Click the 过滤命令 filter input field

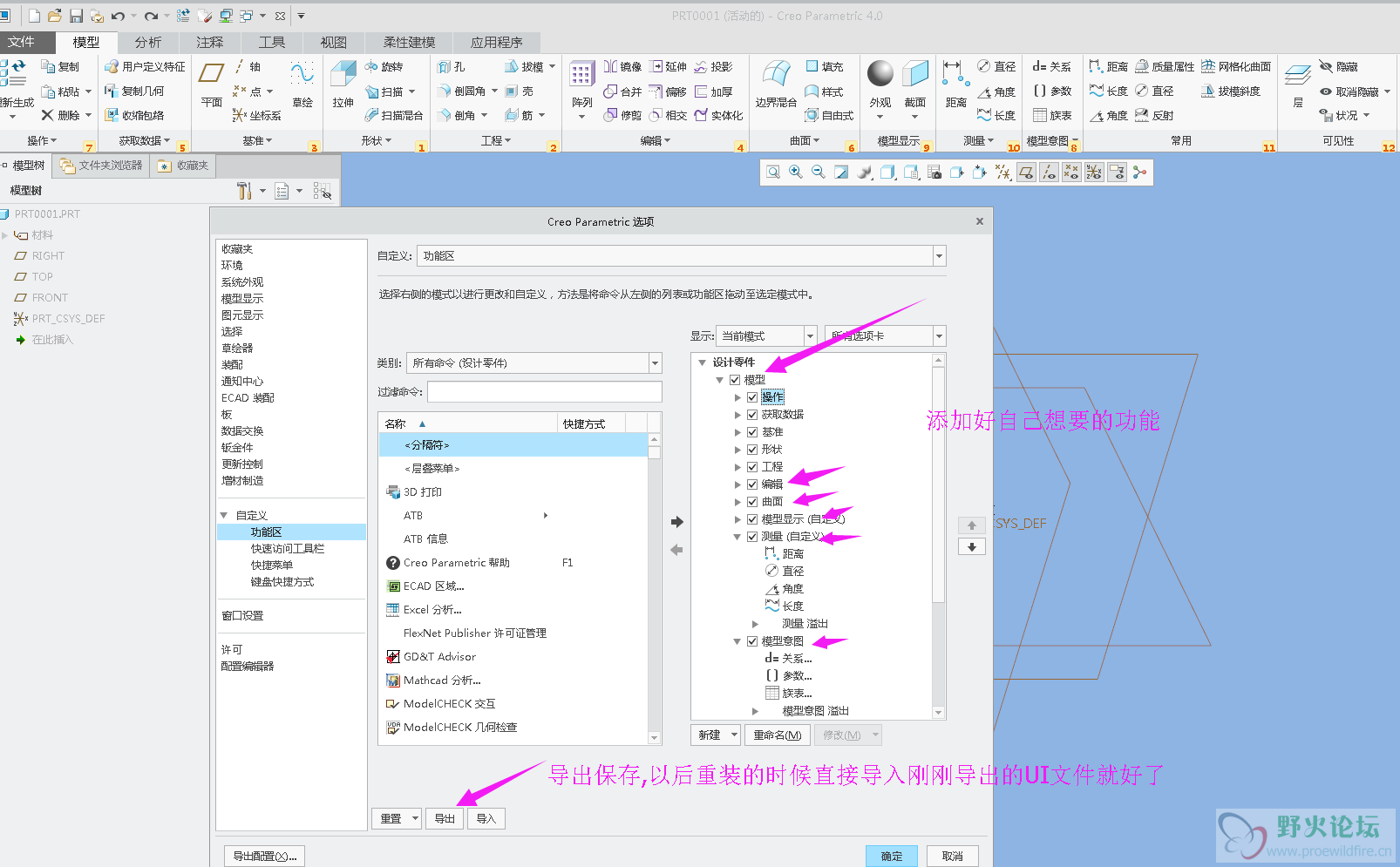(x=545, y=392)
